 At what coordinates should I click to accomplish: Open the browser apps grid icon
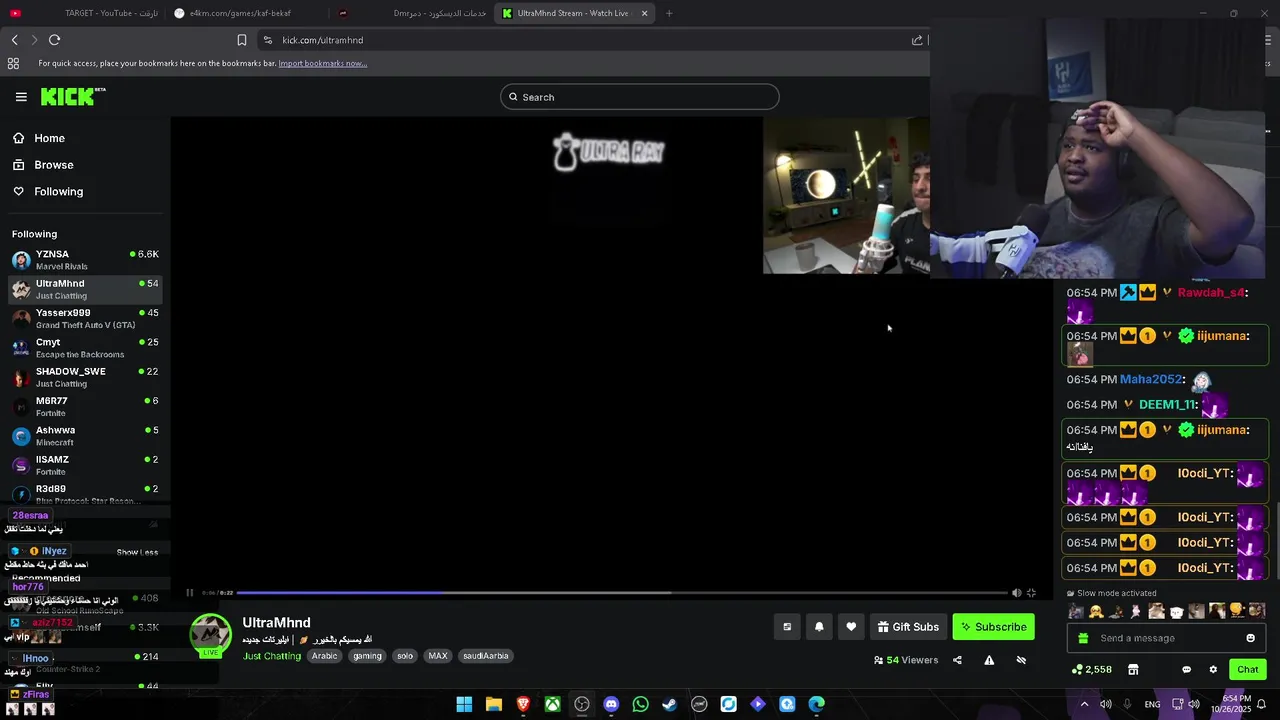pyautogui.click(x=13, y=63)
